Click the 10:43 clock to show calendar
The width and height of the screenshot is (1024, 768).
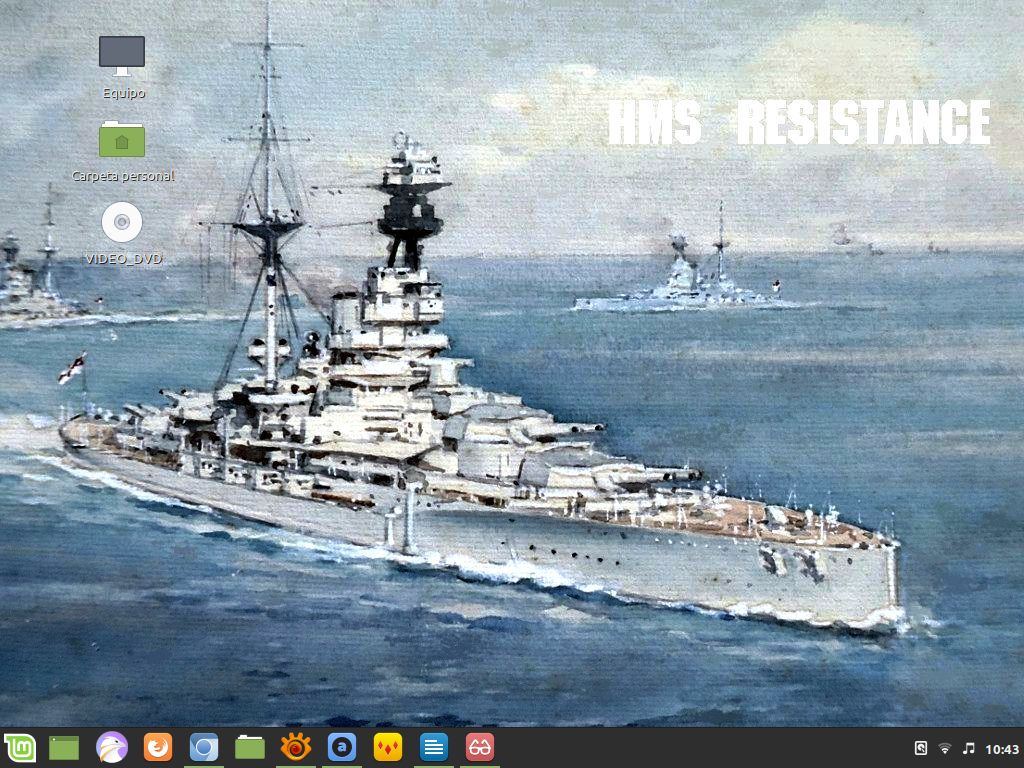(x=1002, y=749)
